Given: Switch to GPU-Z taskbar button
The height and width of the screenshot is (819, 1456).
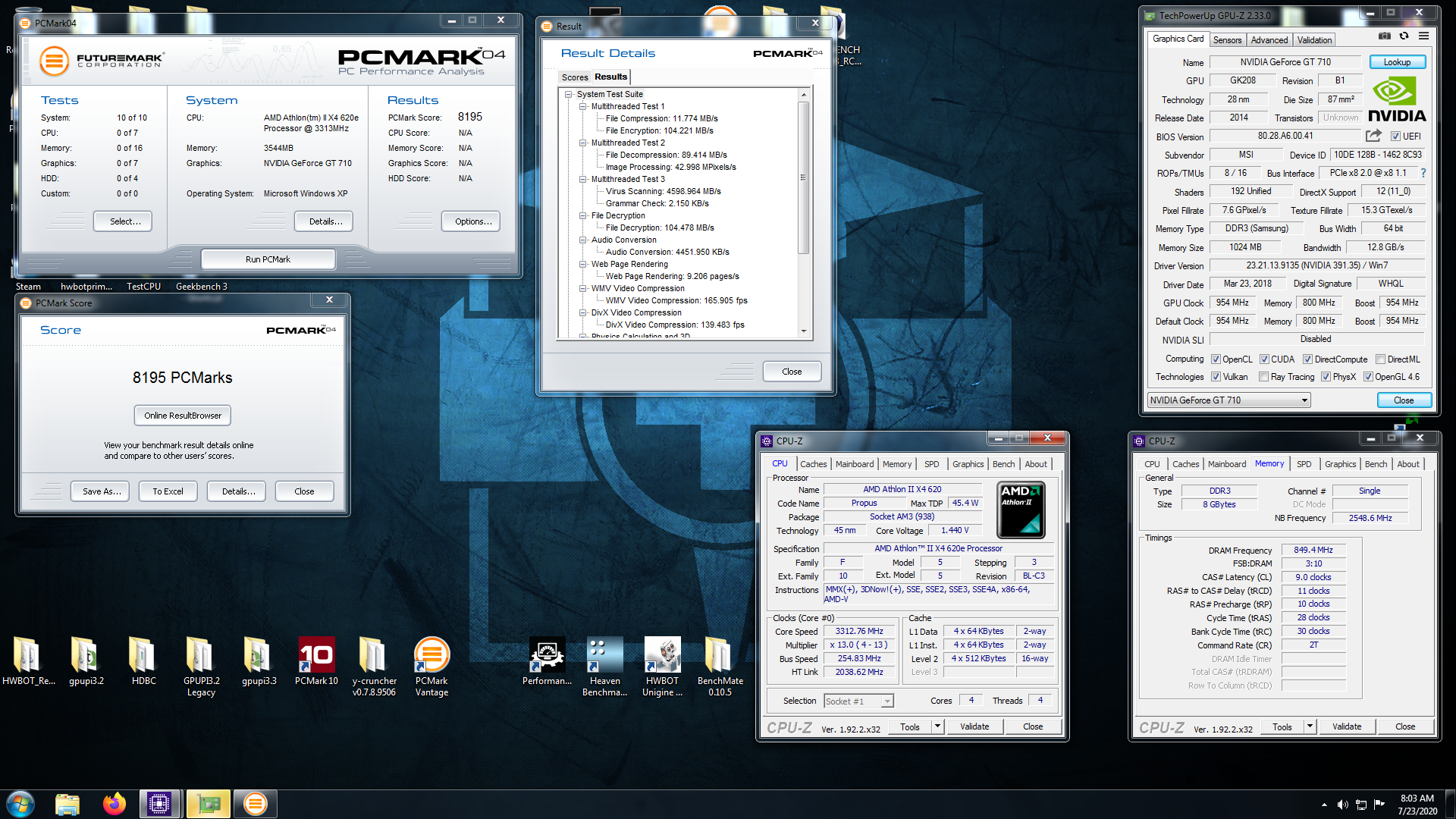Looking at the screenshot, I should pyautogui.click(x=208, y=804).
